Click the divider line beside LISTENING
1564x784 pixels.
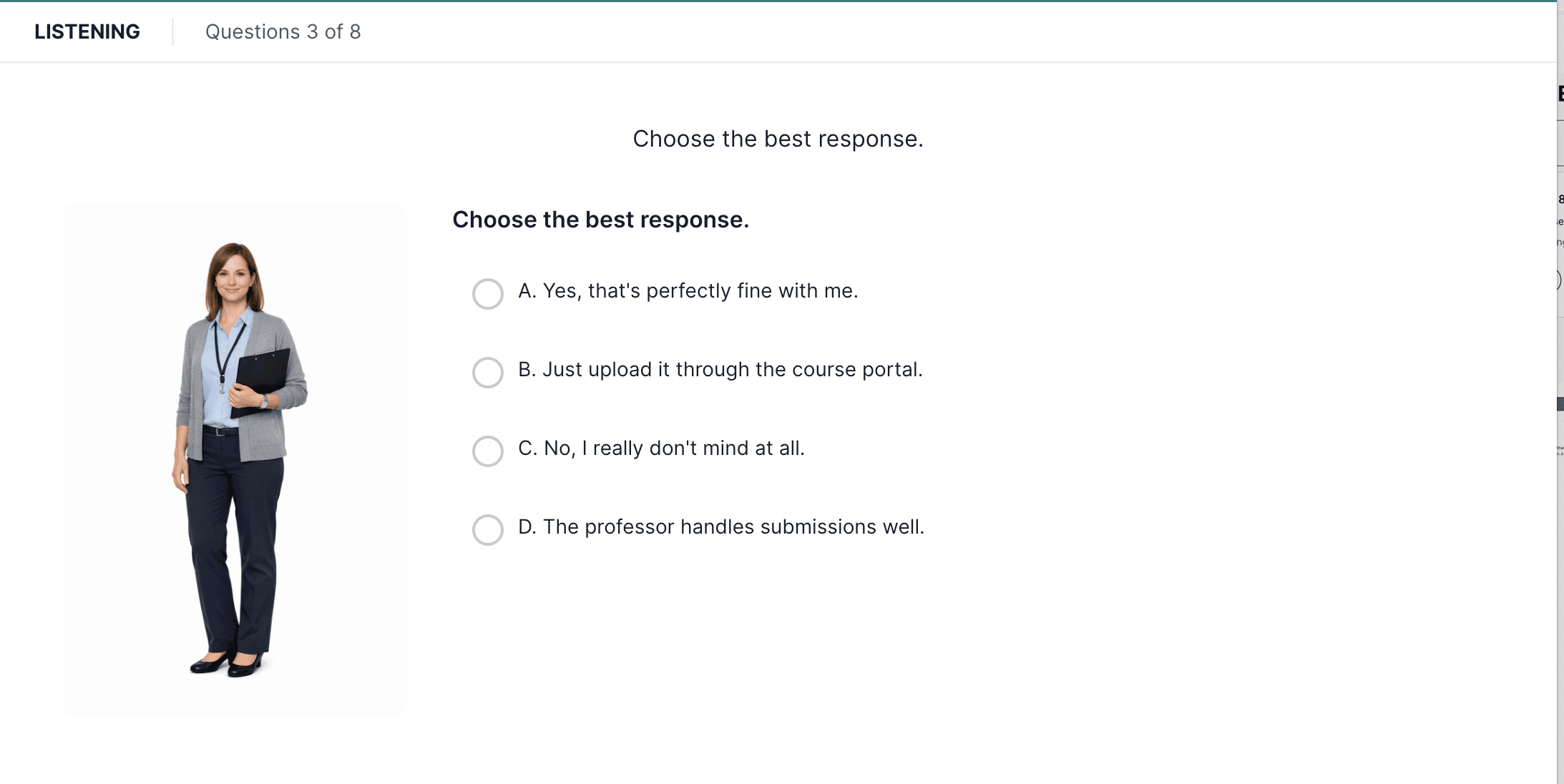tap(173, 31)
